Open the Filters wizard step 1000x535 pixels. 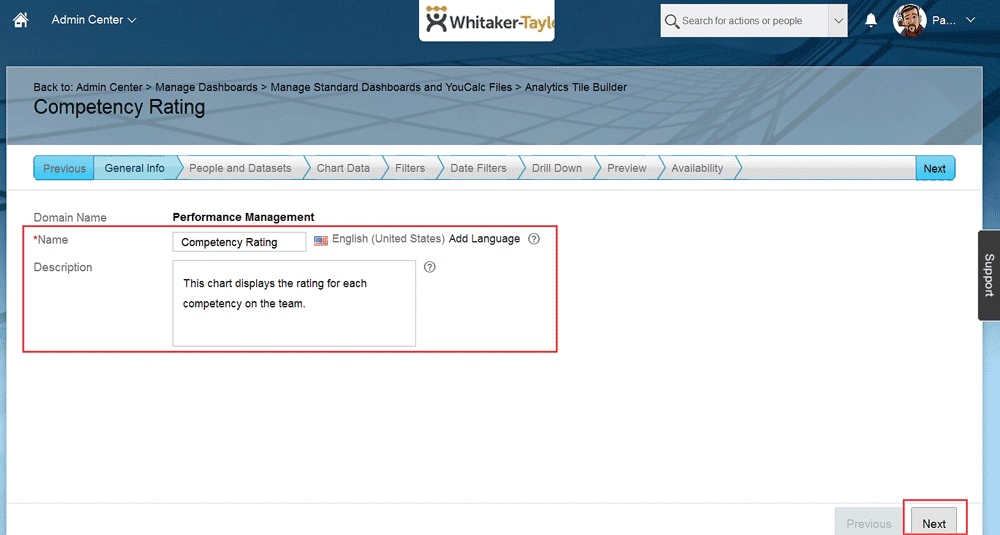point(410,168)
